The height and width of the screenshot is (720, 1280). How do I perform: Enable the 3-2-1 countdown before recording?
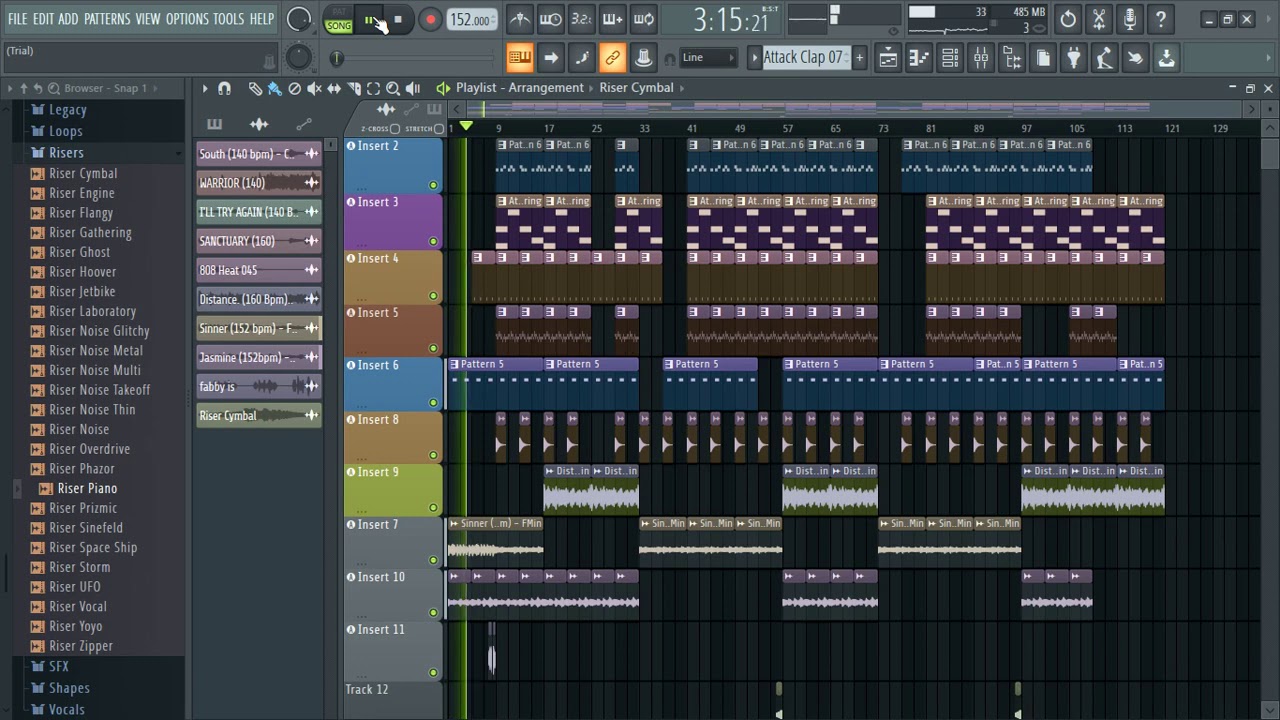coord(581,19)
